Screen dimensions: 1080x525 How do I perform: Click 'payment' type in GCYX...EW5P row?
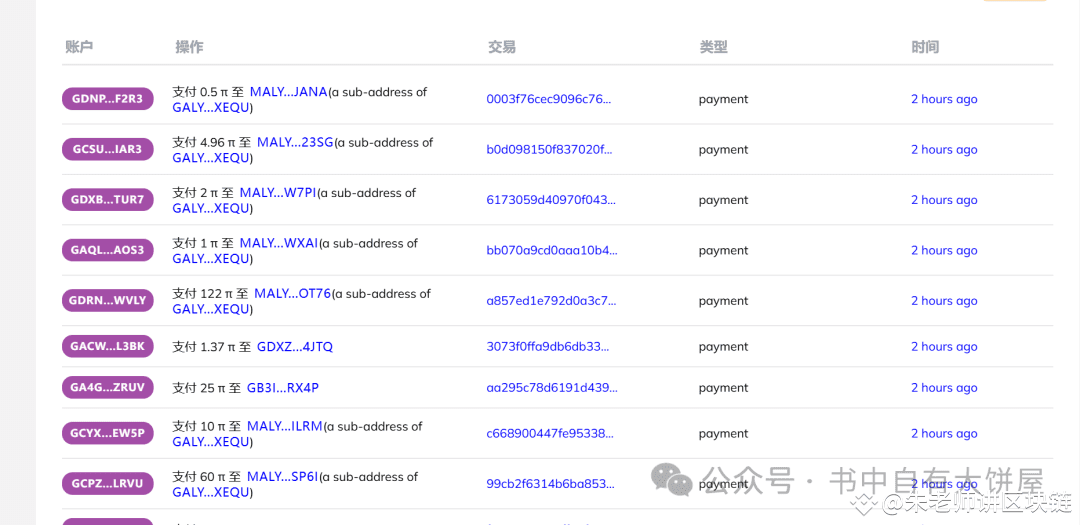click(723, 434)
